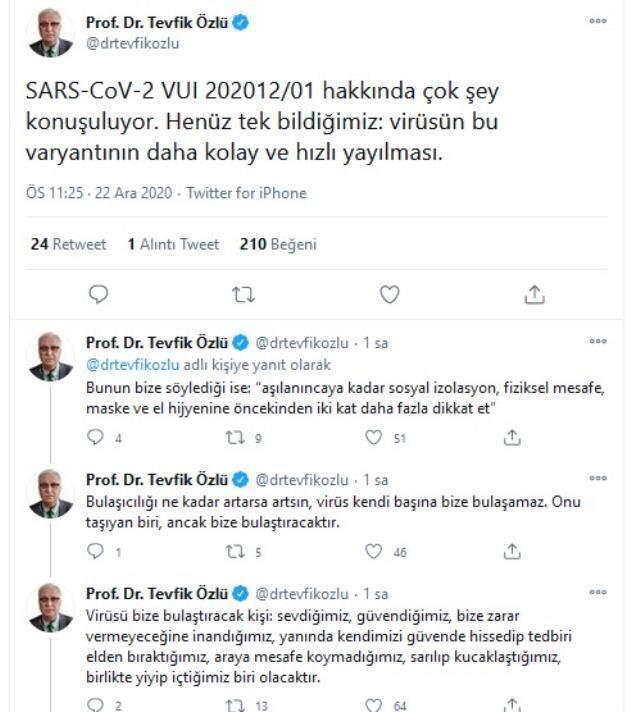The image size is (640, 712).
Task: Open more options on first reply tweet
Action: [598, 341]
